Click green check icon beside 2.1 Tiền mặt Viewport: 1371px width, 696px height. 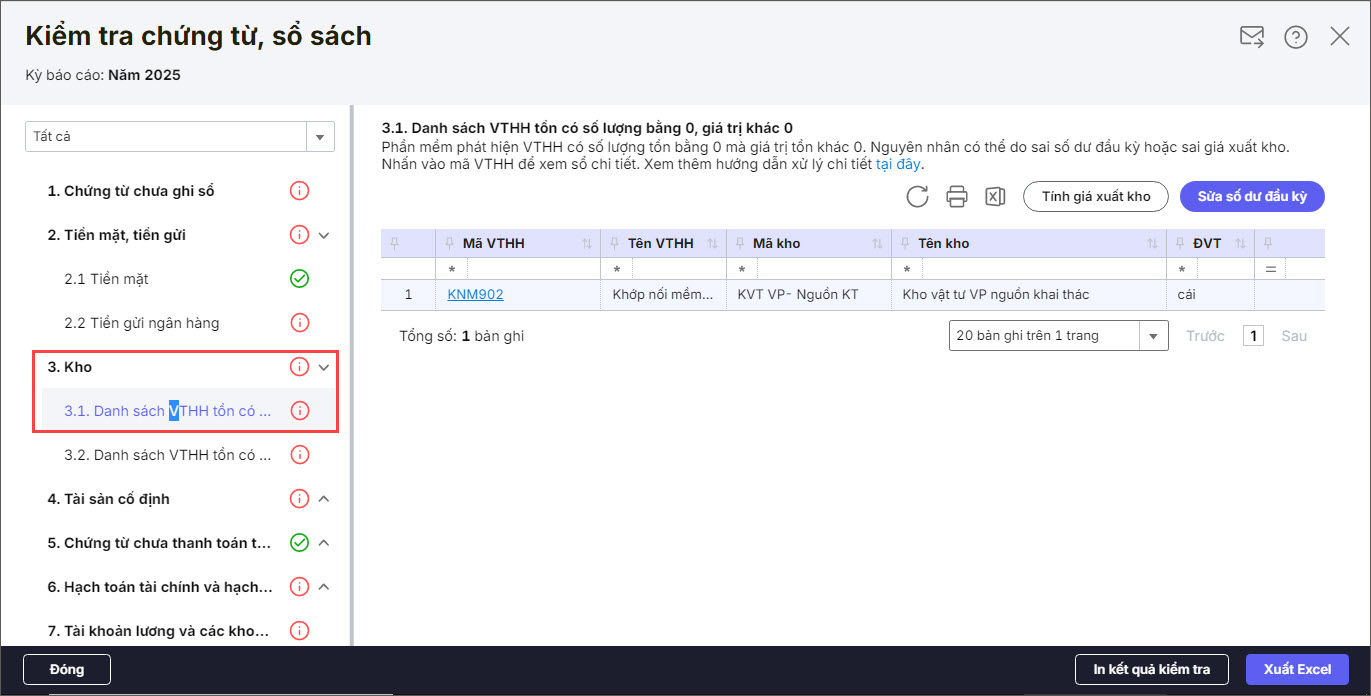tap(299, 278)
